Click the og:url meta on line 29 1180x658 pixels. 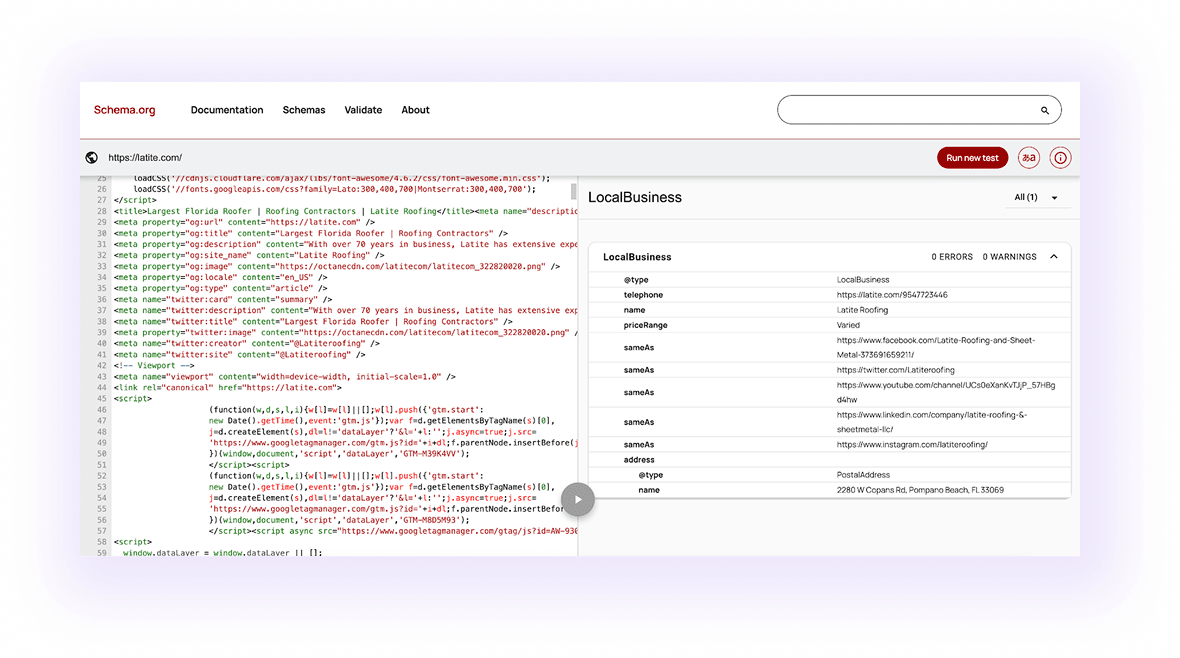pyautogui.click(x=244, y=222)
